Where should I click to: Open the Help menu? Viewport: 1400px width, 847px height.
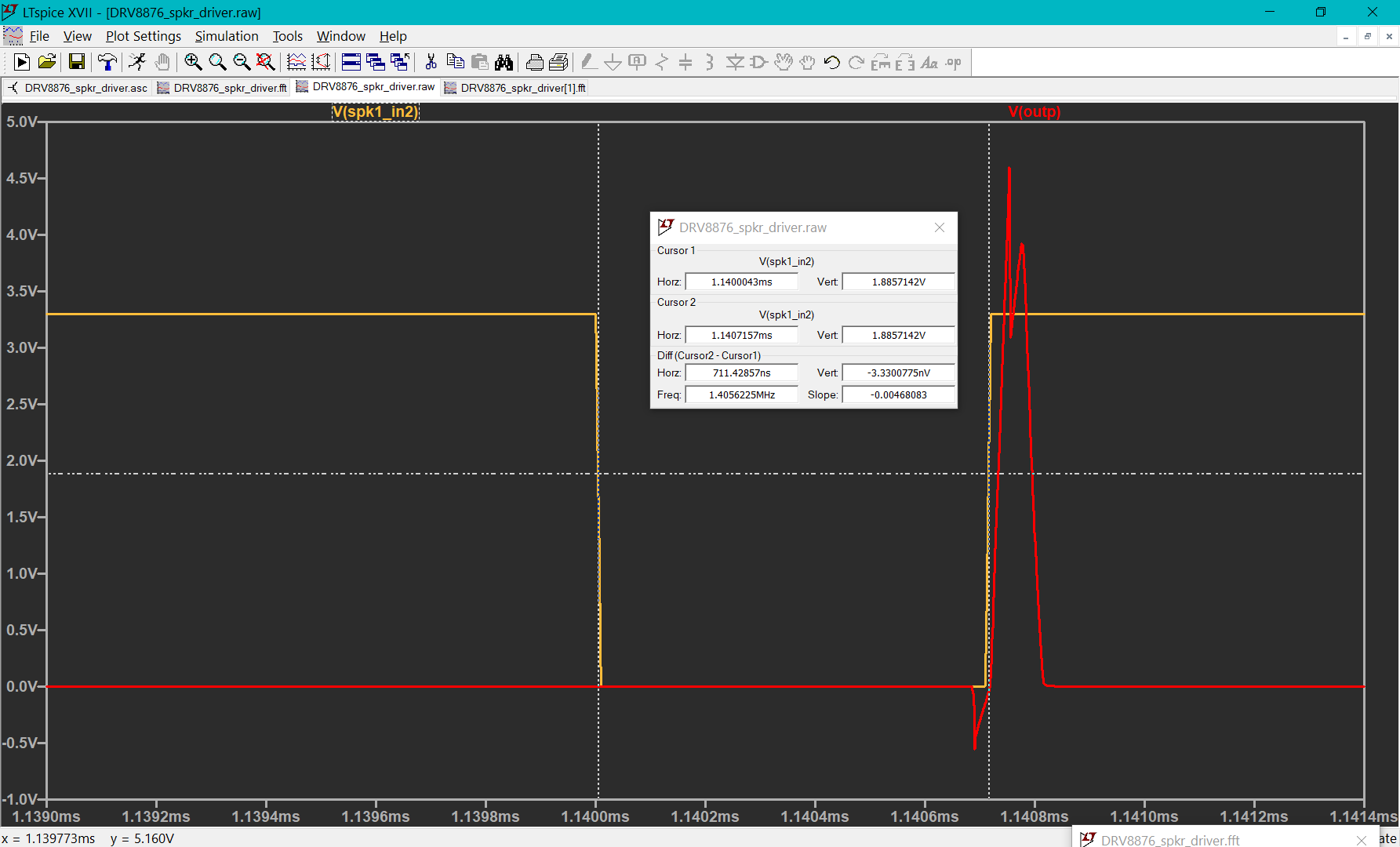pyautogui.click(x=393, y=36)
